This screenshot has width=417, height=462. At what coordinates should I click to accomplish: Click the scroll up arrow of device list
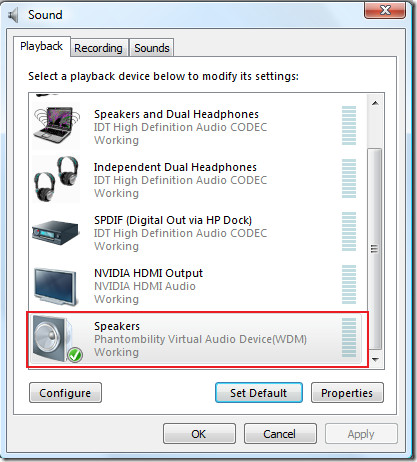375,103
